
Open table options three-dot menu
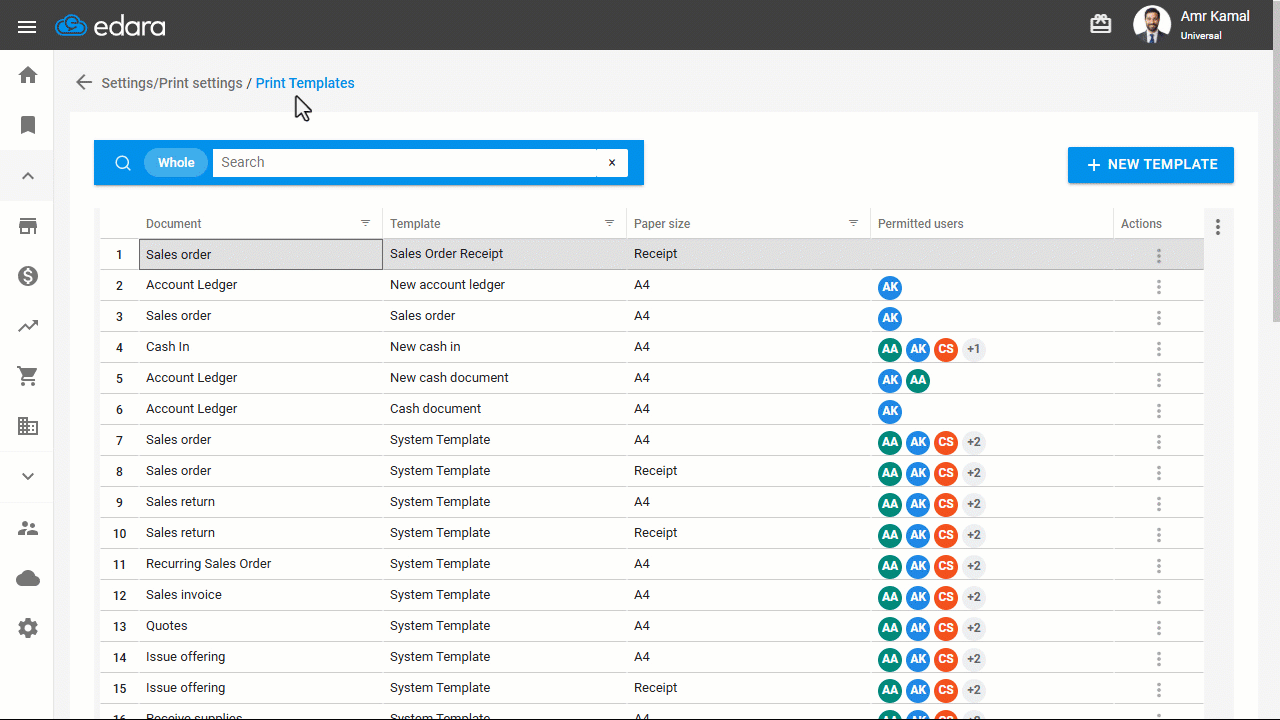pos(1218,227)
